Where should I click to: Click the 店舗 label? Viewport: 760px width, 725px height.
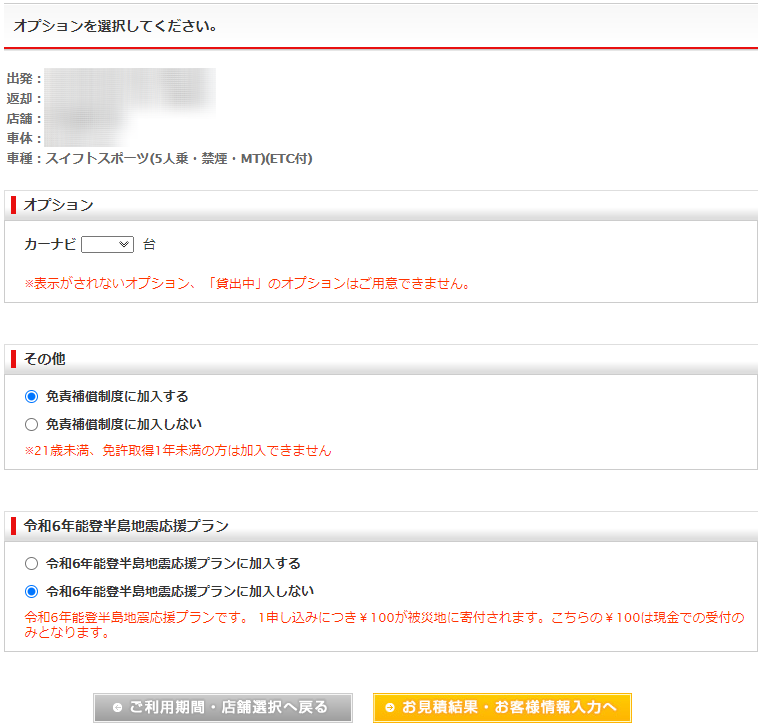(24, 118)
